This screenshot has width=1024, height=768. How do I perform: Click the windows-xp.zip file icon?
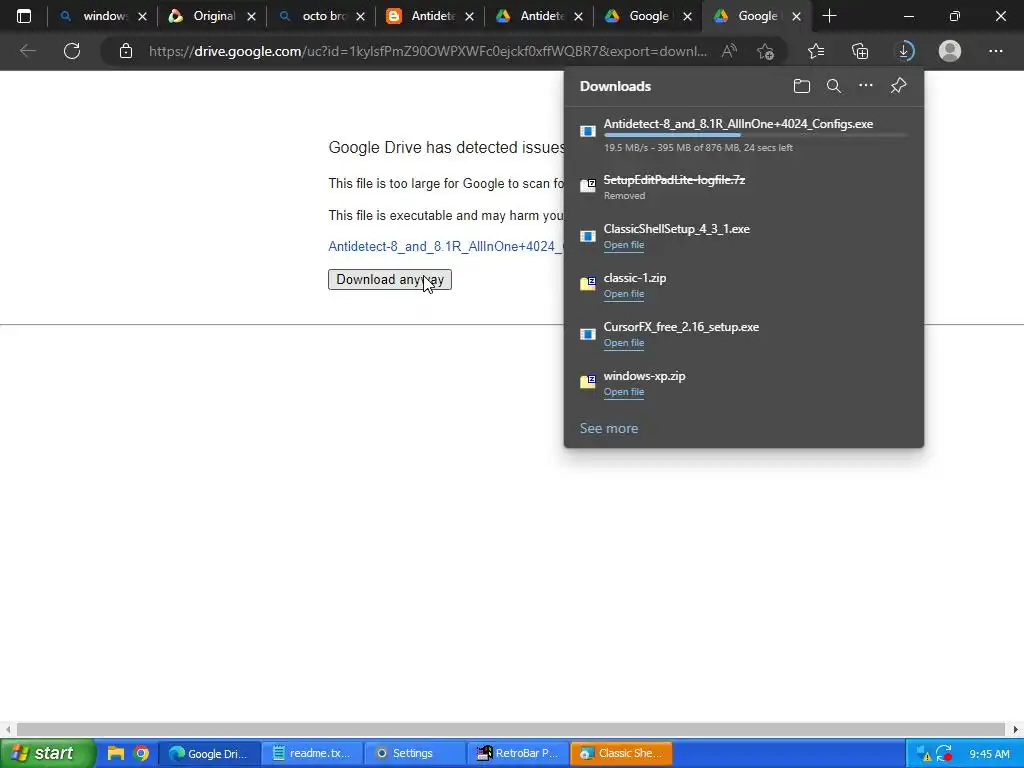(588, 381)
